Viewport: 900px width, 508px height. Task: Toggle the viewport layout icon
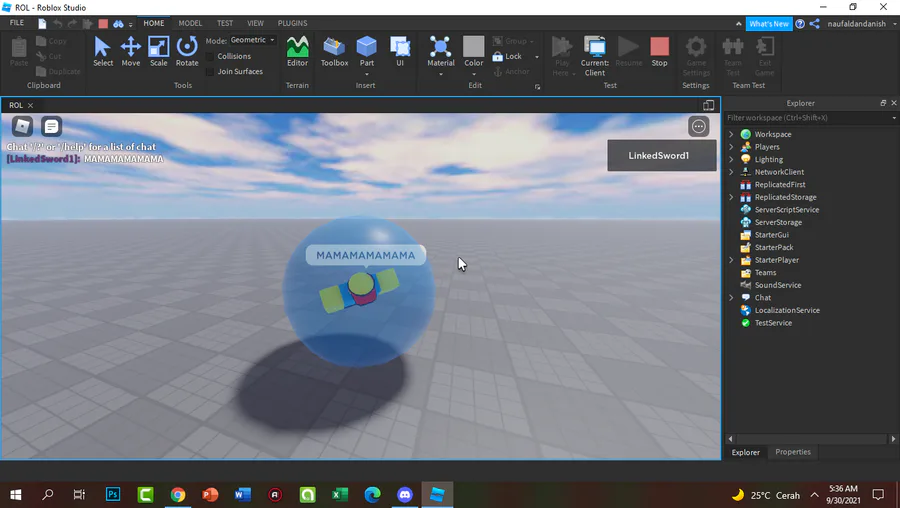(x=708, y=105)
